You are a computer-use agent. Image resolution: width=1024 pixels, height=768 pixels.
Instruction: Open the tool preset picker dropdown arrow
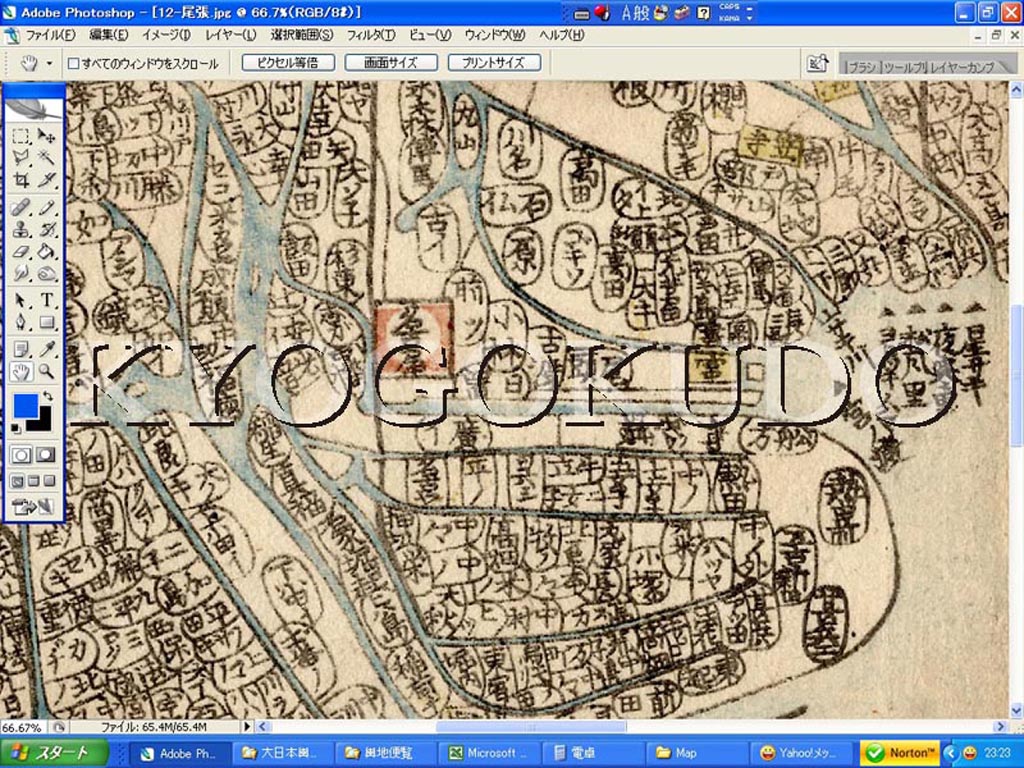pos(49,64)
